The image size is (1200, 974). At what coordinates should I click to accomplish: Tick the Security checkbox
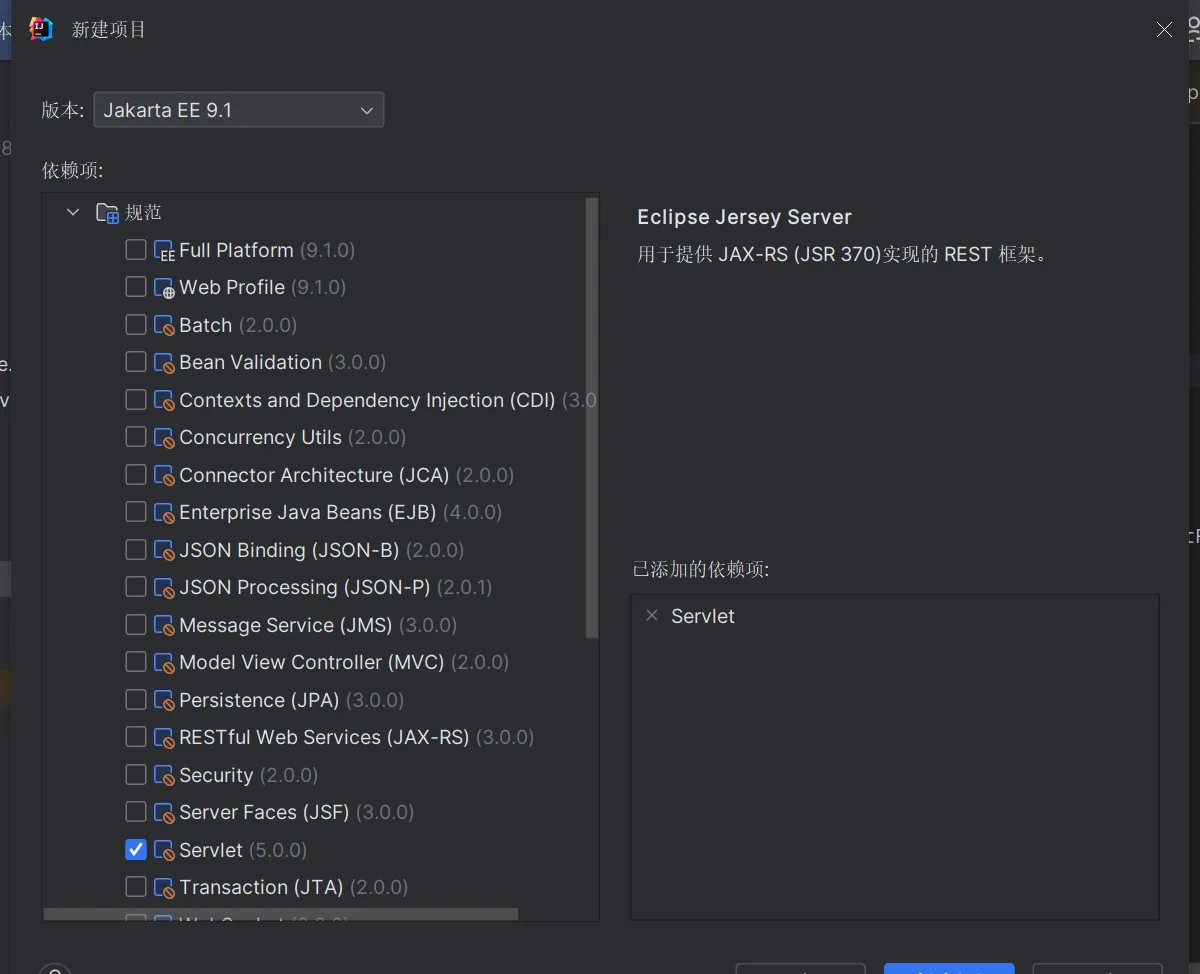136,774
